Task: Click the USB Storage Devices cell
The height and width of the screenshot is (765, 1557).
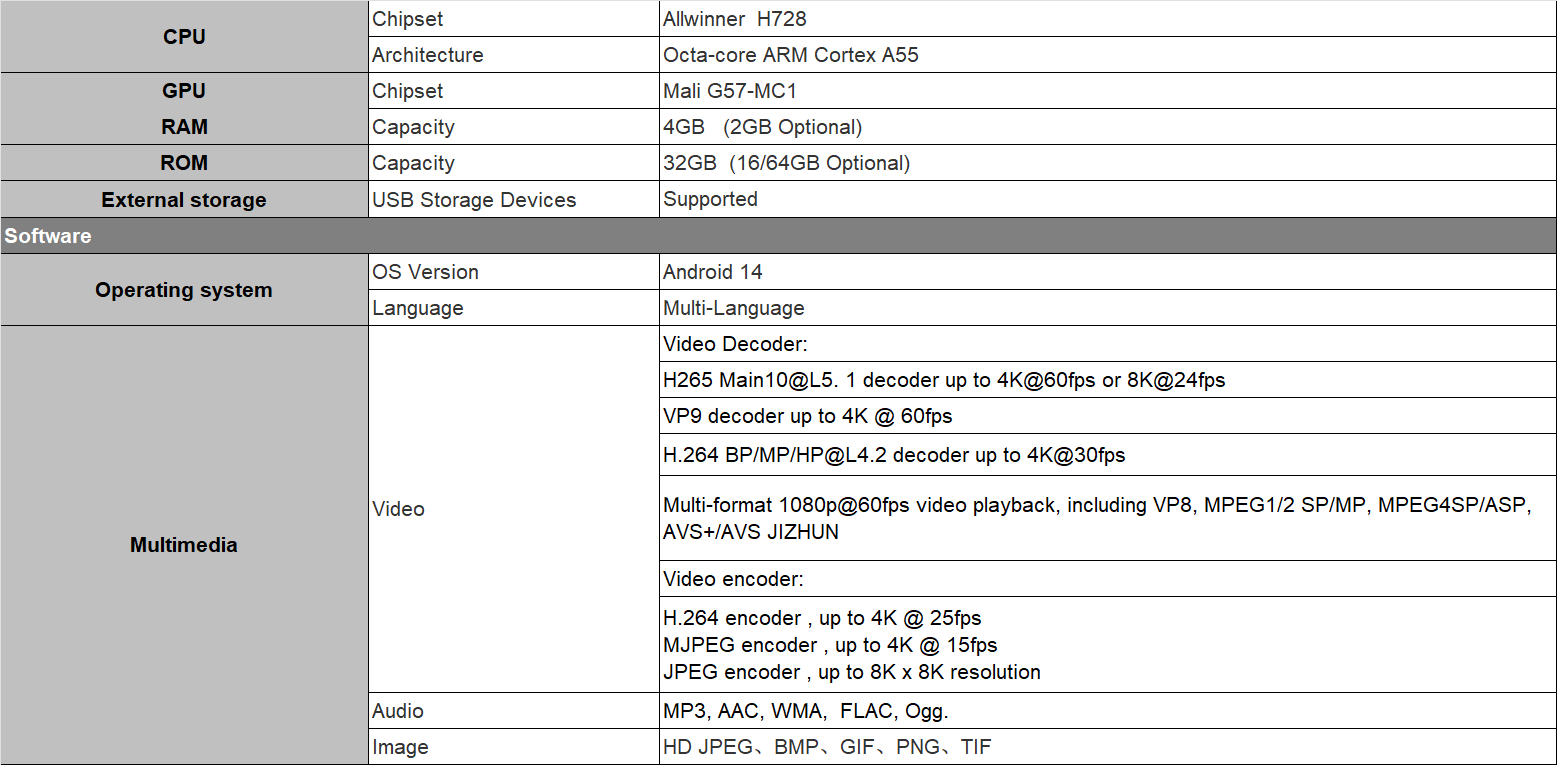Action: 514,199
